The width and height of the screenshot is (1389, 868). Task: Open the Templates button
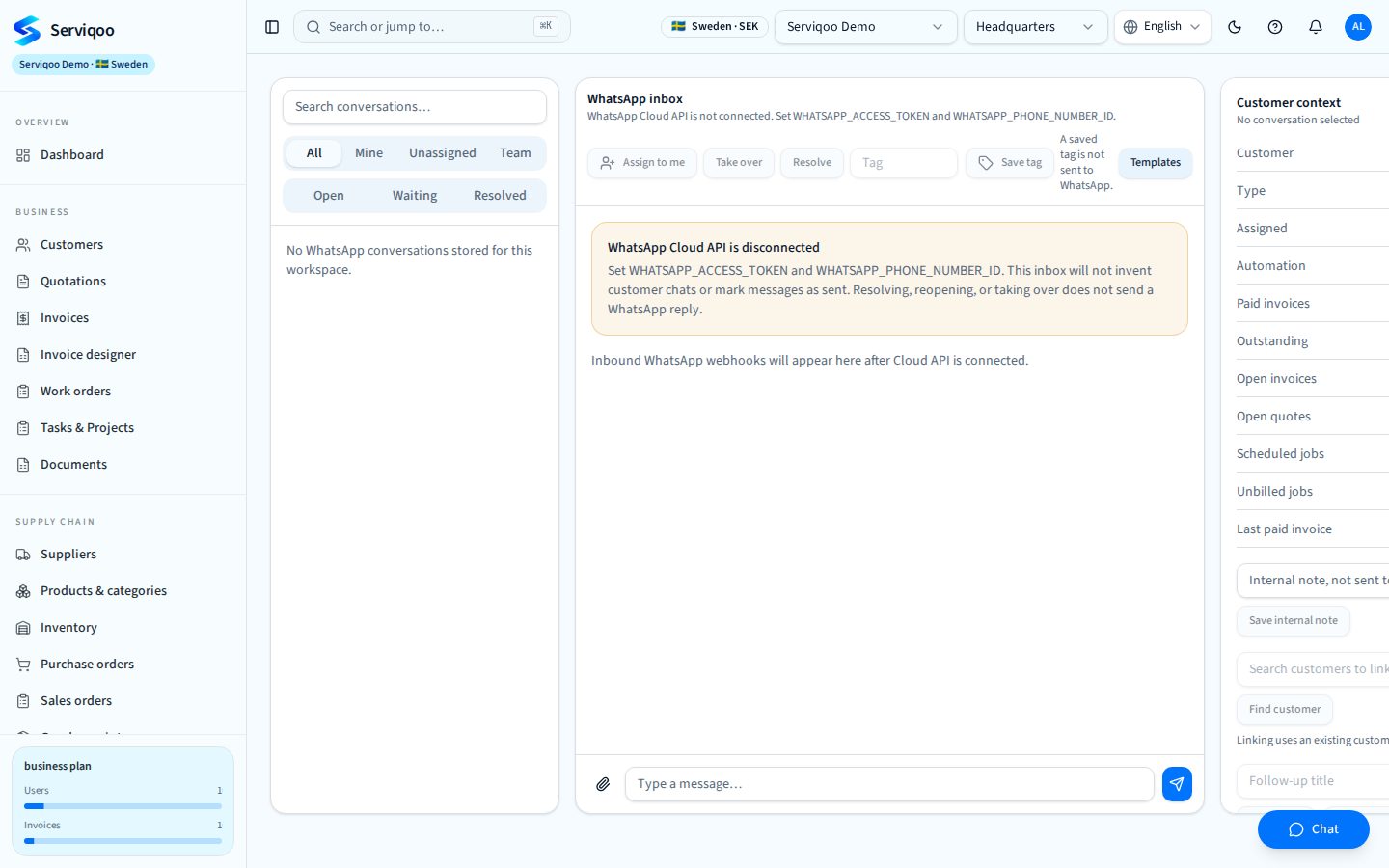pyautogui.click(x=1156, y=163)
